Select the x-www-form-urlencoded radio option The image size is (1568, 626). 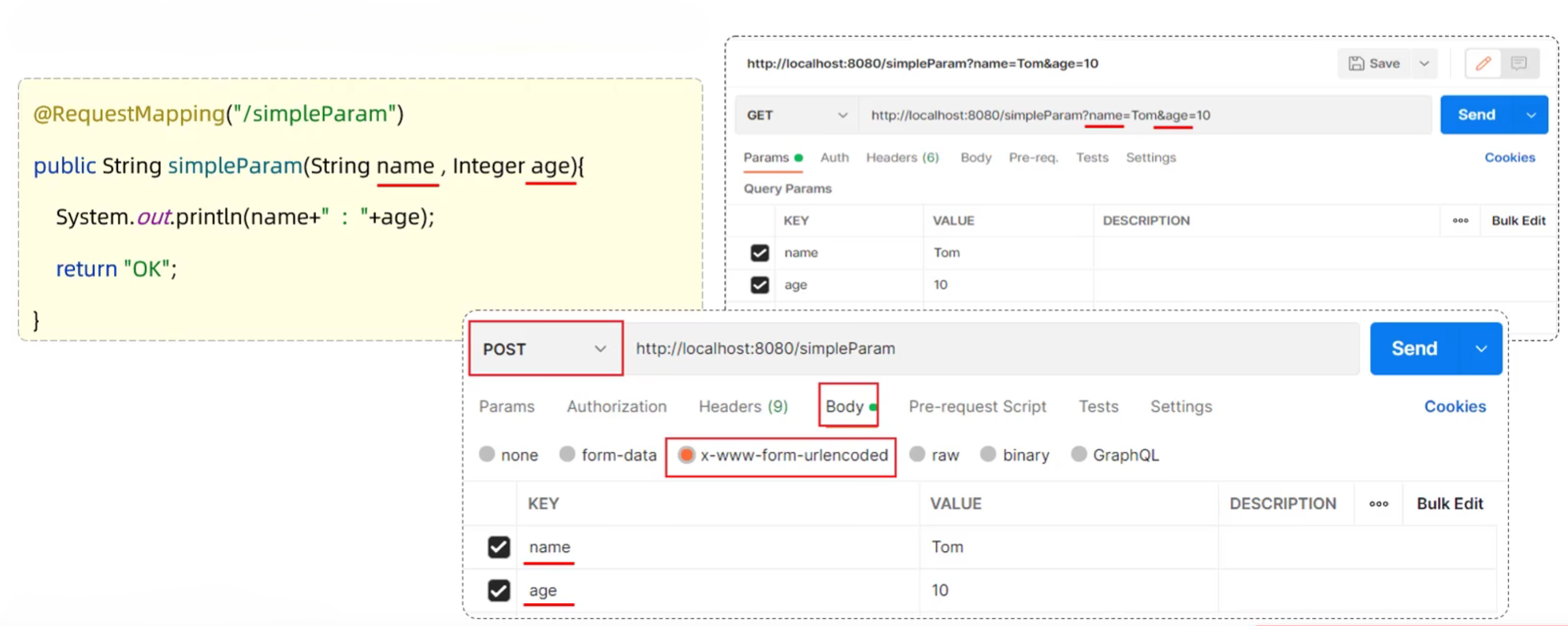(687, 455)
